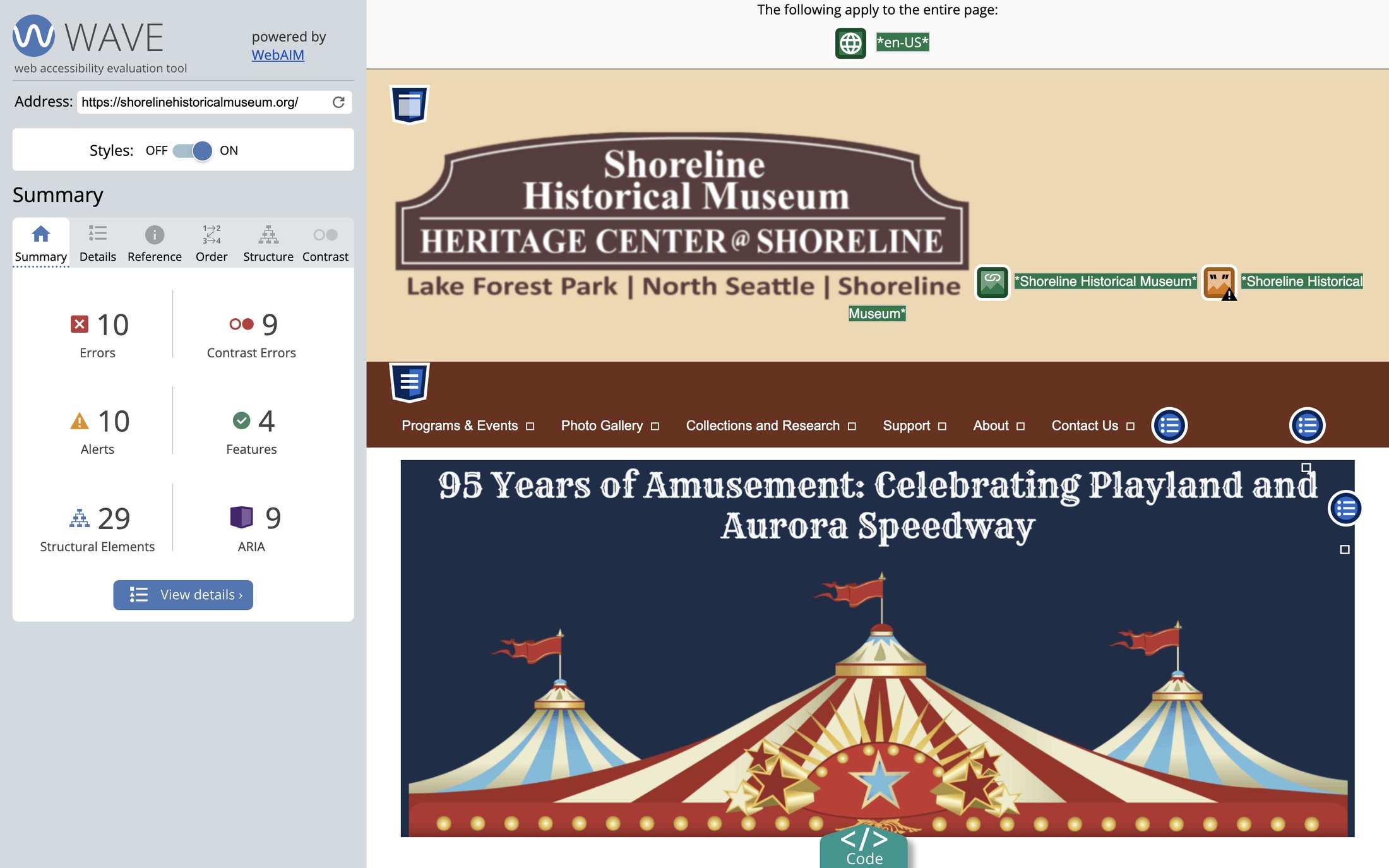
Task: Click the yellow Alerts triangle icon
Action: coord(80,420)
